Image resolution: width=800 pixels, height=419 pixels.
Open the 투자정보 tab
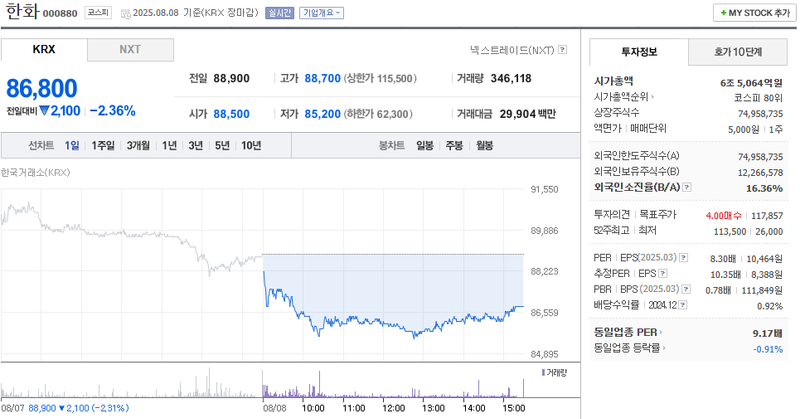(x=639, y=52)
